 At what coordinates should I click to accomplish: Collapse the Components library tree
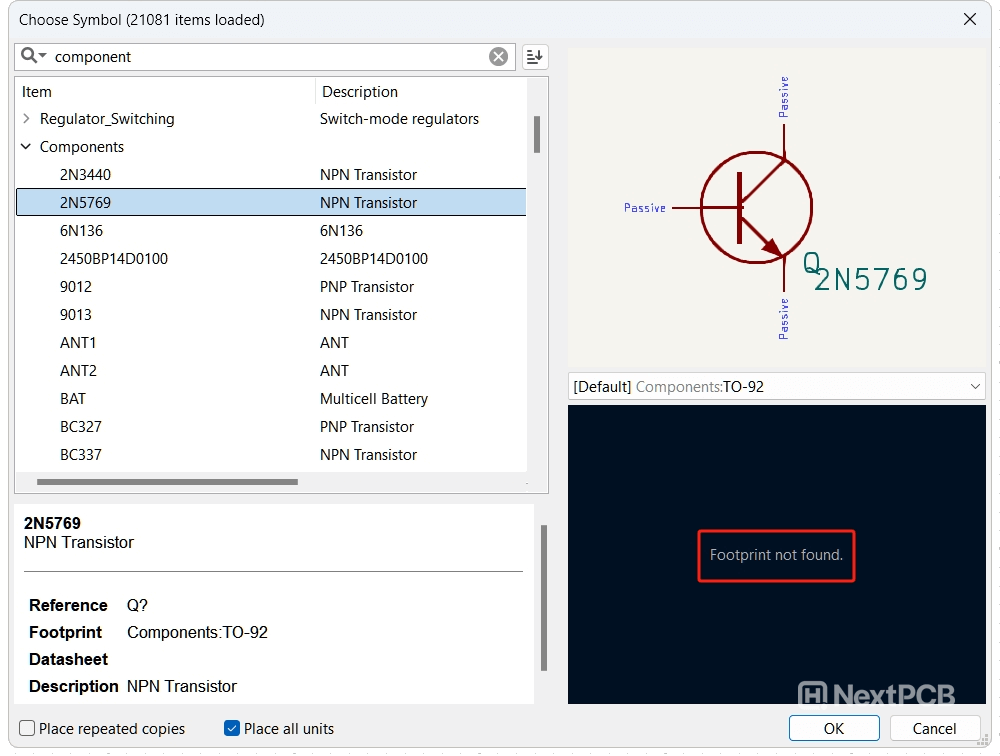point(26,147)
